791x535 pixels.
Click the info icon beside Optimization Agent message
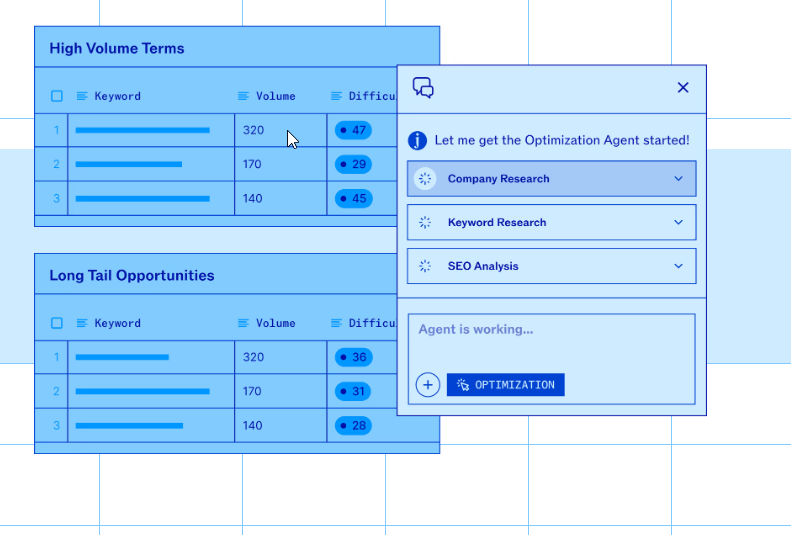[418, 141]
